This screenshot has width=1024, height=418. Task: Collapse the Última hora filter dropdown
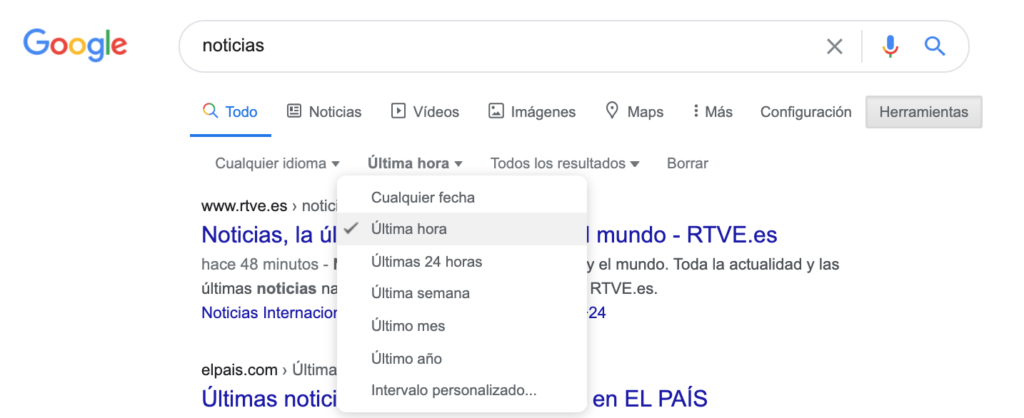(415, 163)
